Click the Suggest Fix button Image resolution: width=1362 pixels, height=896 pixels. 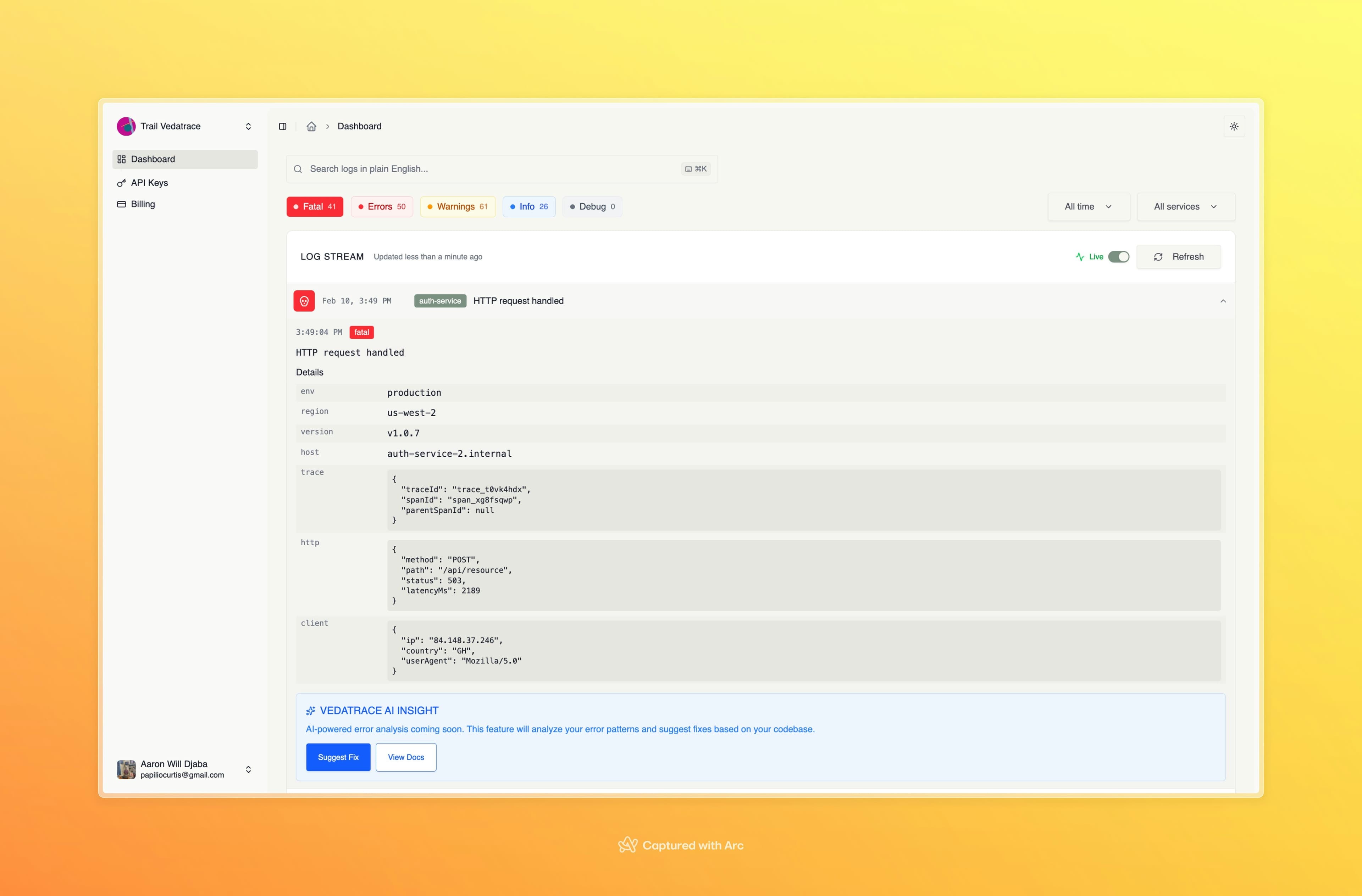click(x=338, y=757)
